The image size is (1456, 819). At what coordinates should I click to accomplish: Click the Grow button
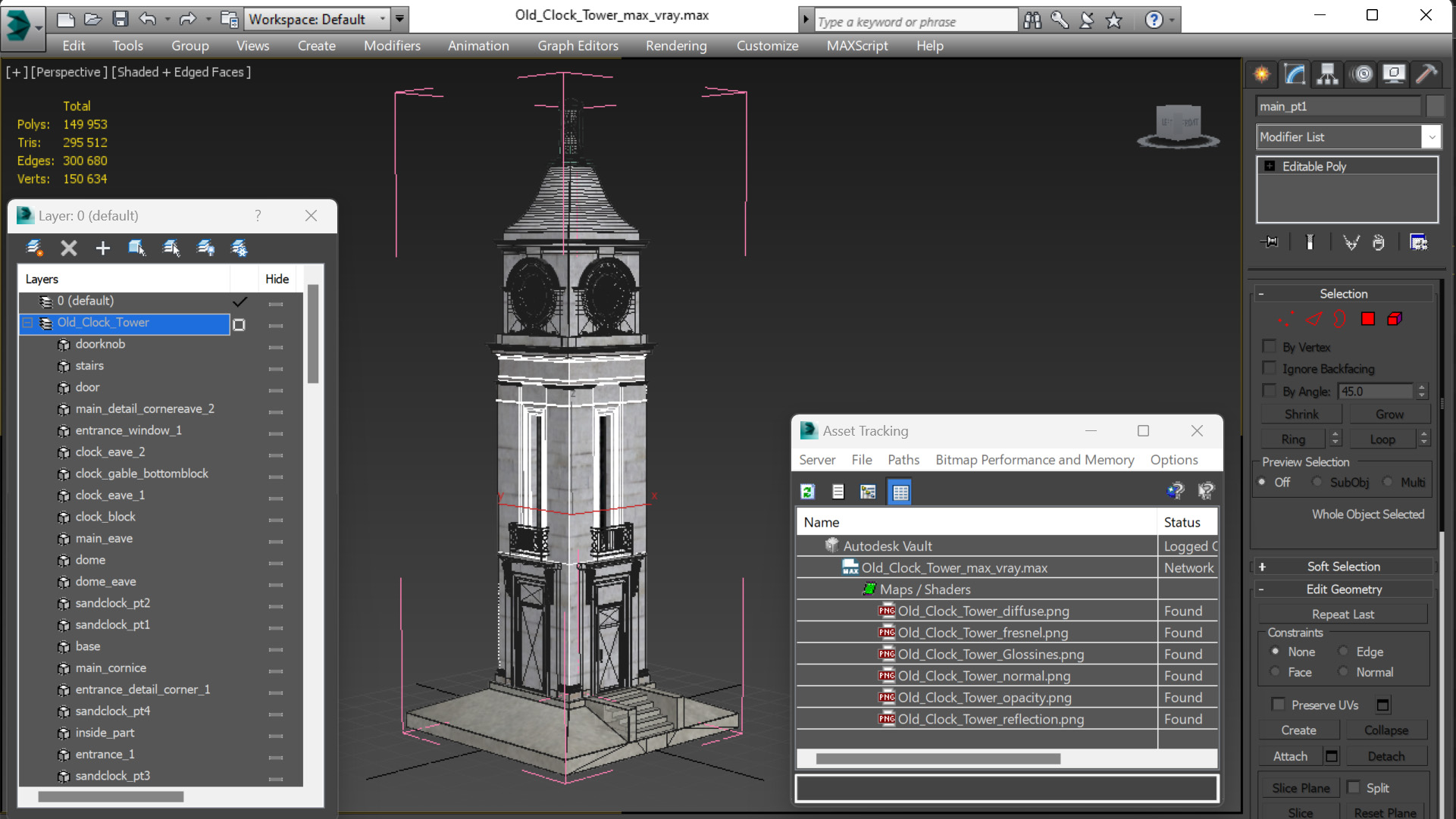point(1389,414)
